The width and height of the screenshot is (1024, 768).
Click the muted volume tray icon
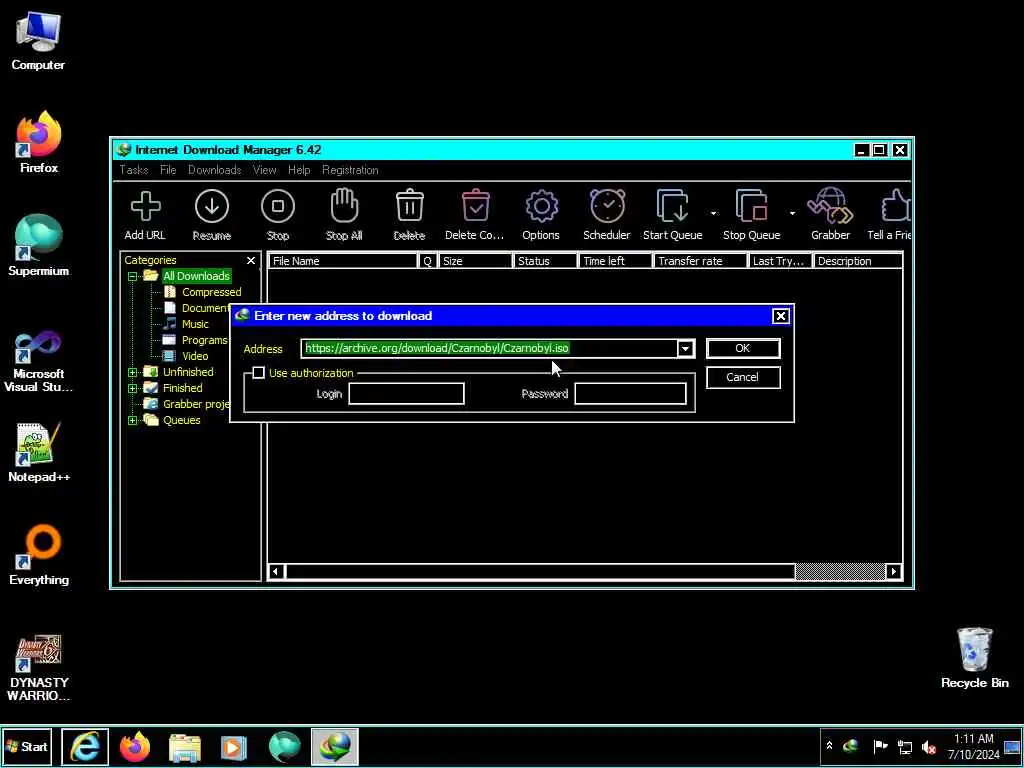(928, 746)
